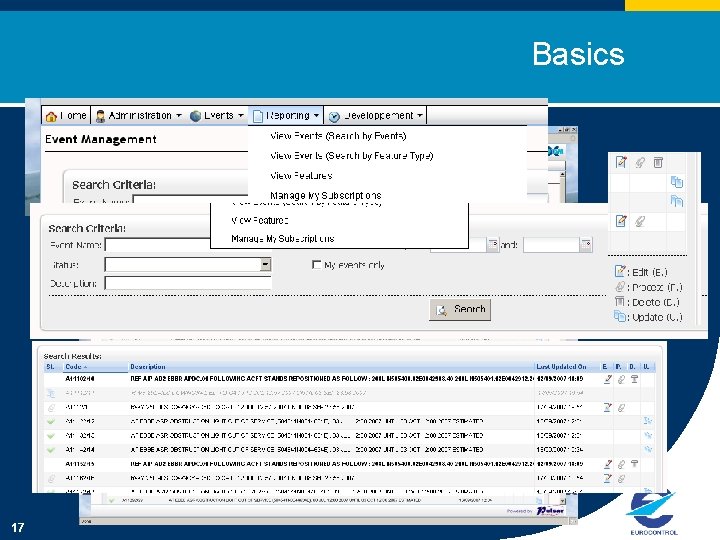Click Delete trash icon in enlarged panel
The width and height of the screenshot is (720, 540).
(658, 162)
